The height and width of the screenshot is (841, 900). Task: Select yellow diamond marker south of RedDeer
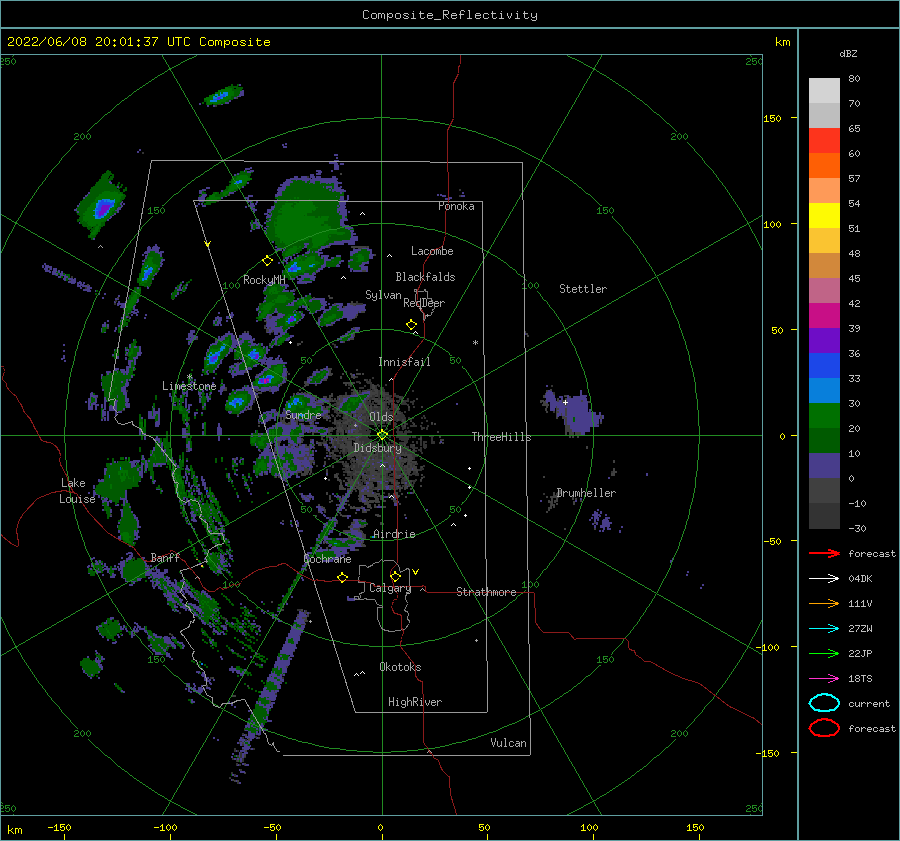411,325
